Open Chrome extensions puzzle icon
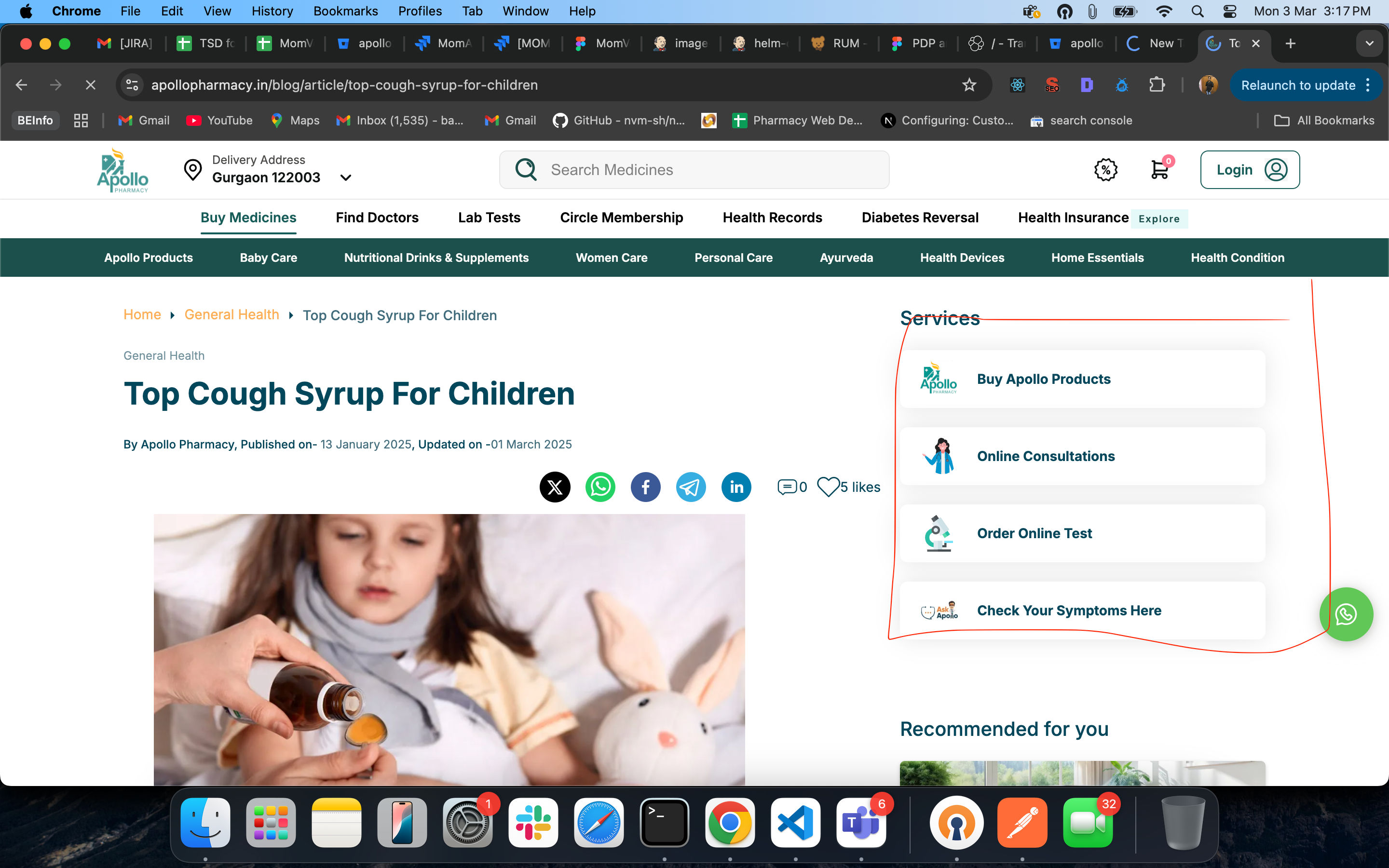The width and height of the screenshot is (1389, 868). pyautogui.click(x=1157, y=85)
